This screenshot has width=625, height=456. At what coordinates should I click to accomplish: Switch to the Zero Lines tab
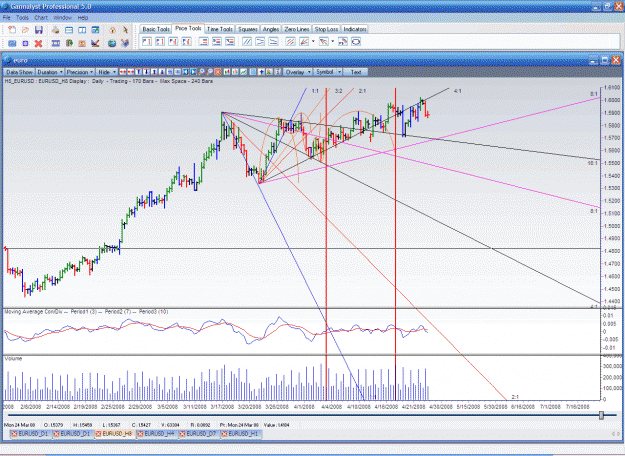tap(297, 29)
